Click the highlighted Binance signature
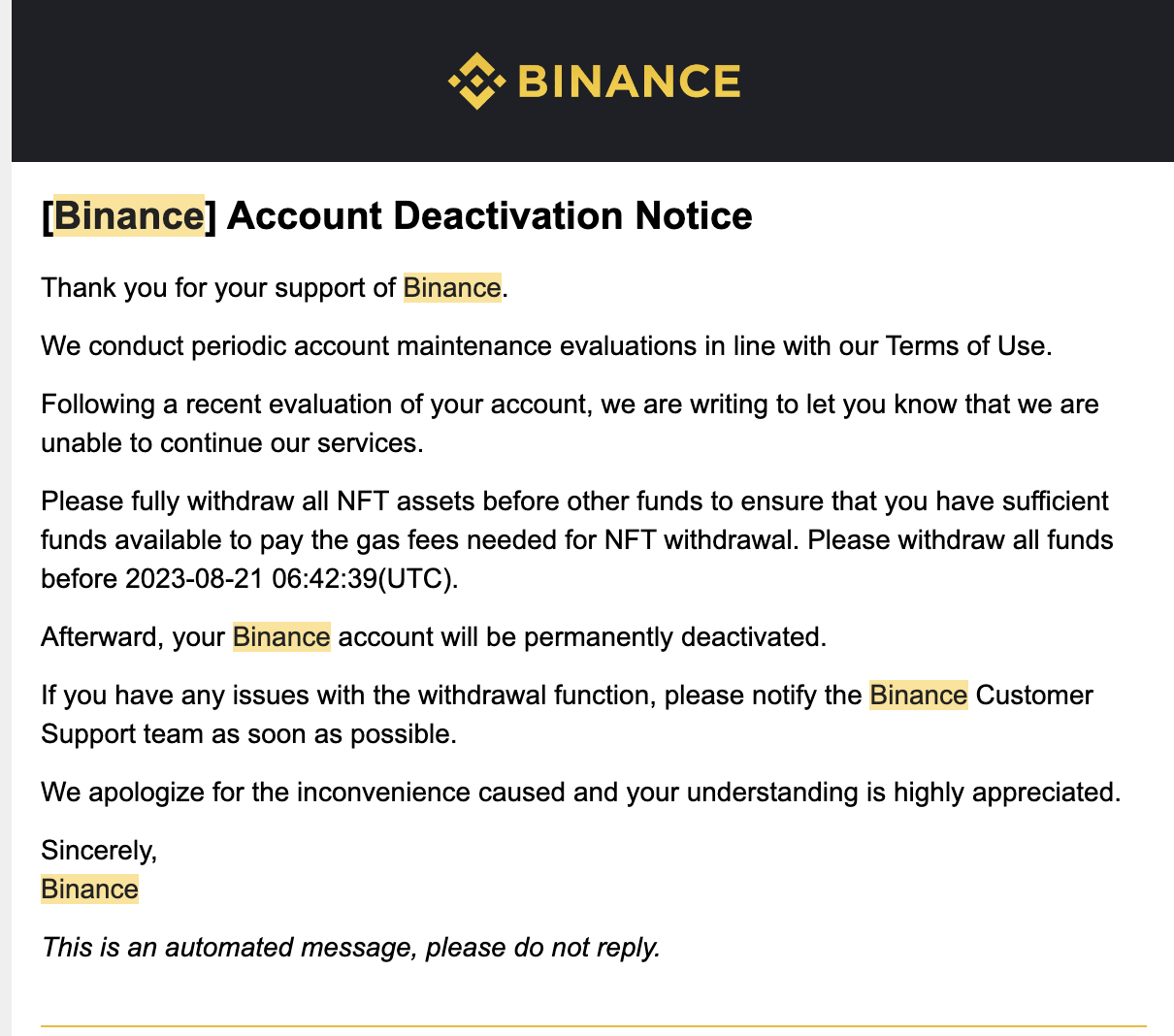 pos(89,890)
